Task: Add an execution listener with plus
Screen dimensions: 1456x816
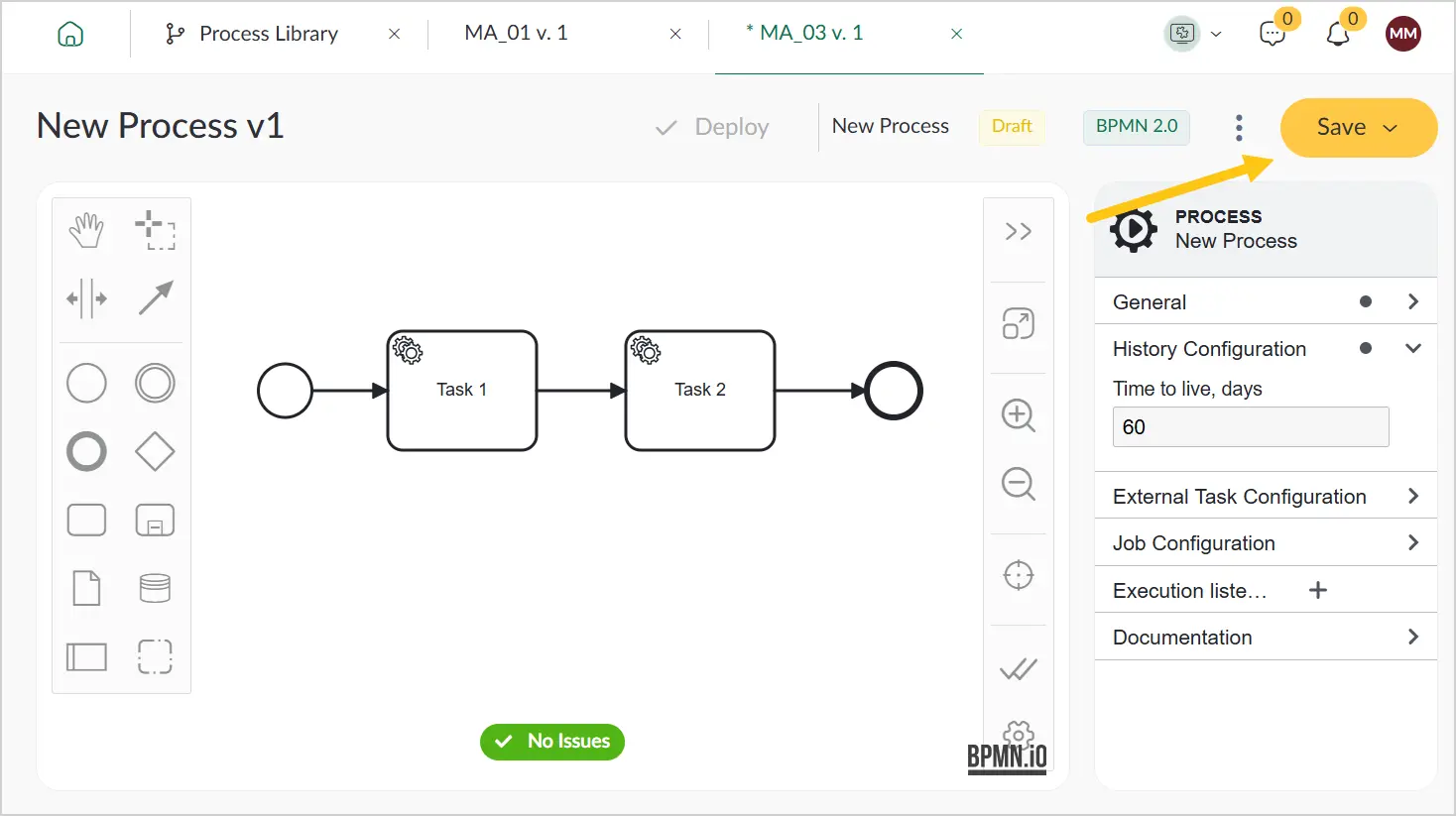Action: click(x=1318, y=591)
